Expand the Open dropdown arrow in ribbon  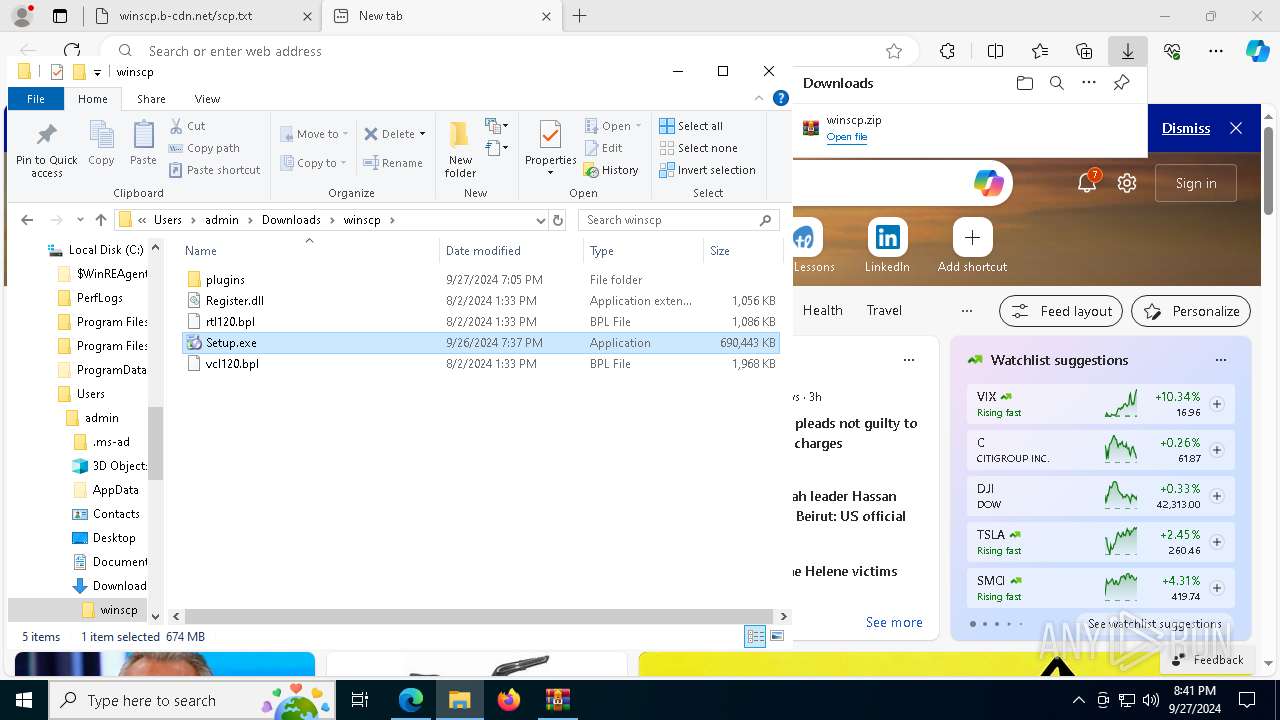638,126
